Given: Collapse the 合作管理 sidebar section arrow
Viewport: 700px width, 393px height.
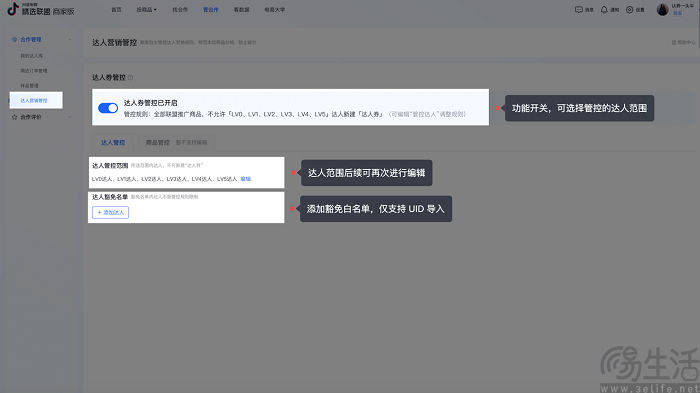Looking at the screenshot, I should (x=70, y=40).
